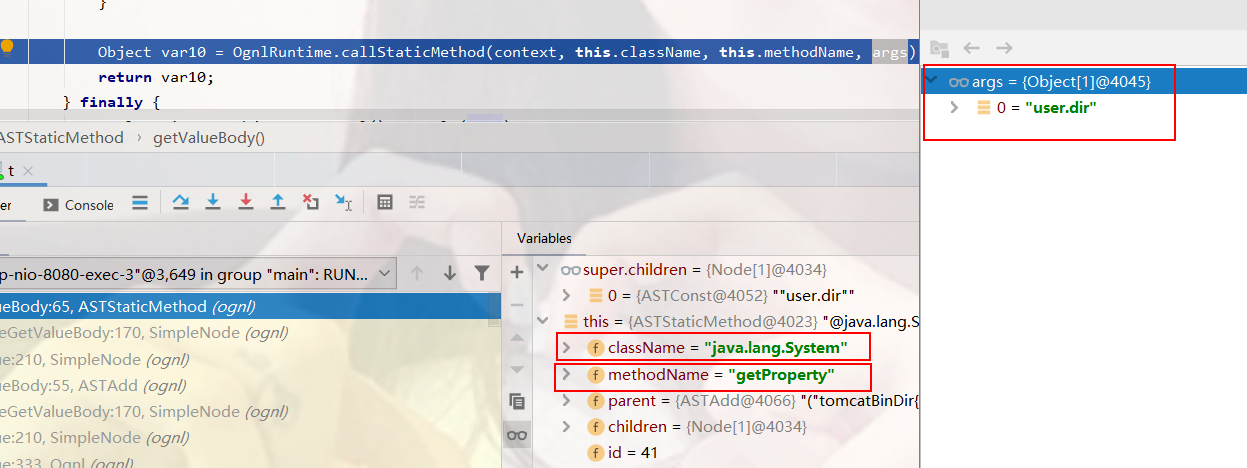1247x468 pixels.
Task: Collapse the this = ASTStaticMethod node
Action: [x=543, y=321]
